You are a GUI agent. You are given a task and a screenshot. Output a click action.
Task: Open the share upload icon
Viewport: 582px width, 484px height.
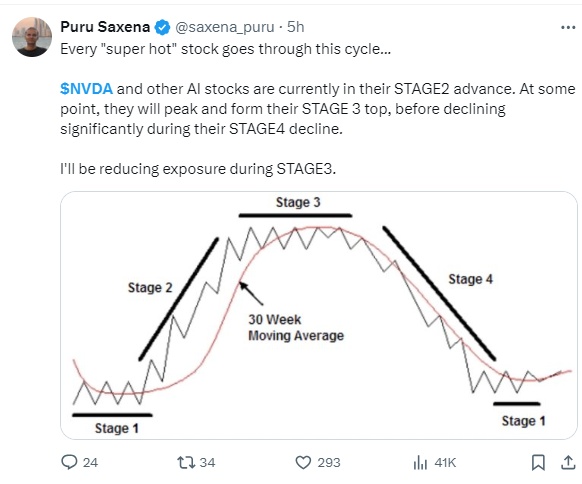click(x=568, y=462)
